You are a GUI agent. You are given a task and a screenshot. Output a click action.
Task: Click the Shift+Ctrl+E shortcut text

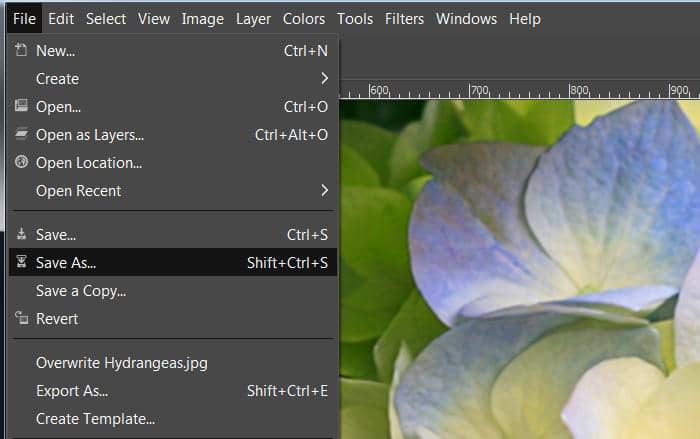coord(287,391)
